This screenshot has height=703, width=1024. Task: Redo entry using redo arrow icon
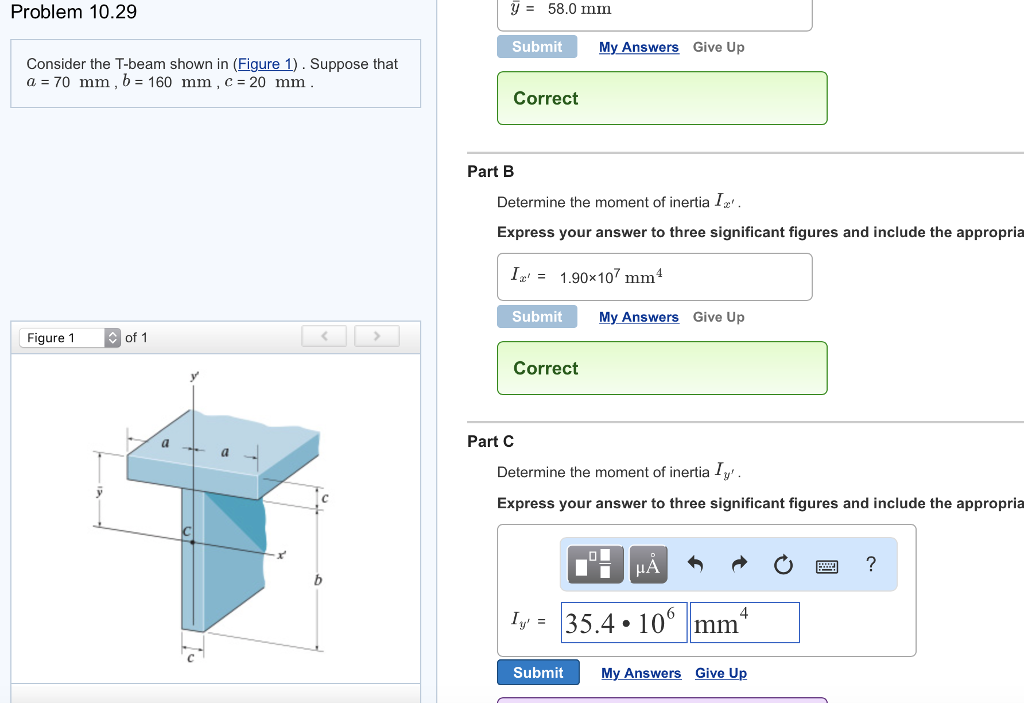point(740,564)
